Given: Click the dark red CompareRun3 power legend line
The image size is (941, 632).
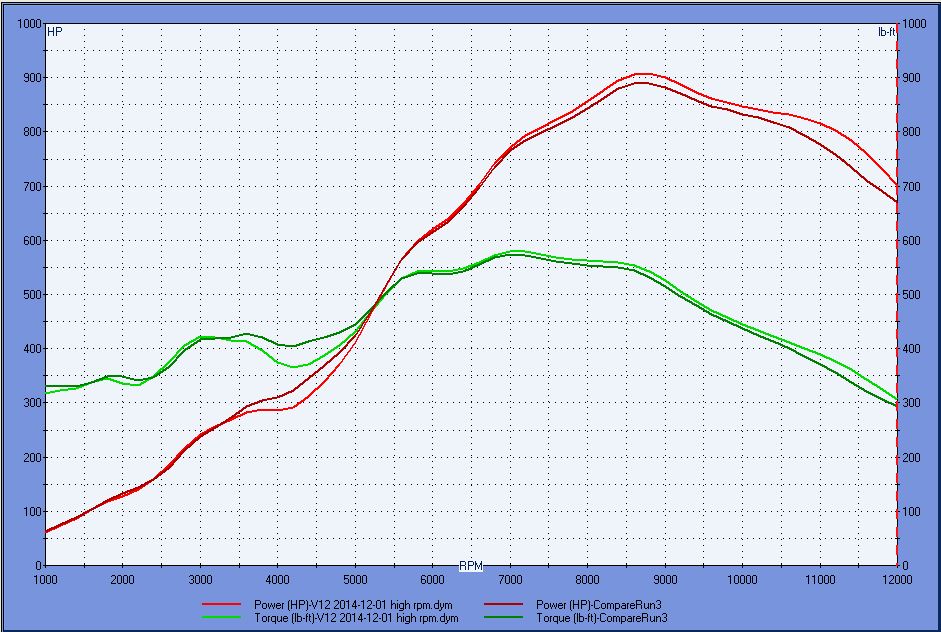Looking at the screenshot, I should (507, 605).
